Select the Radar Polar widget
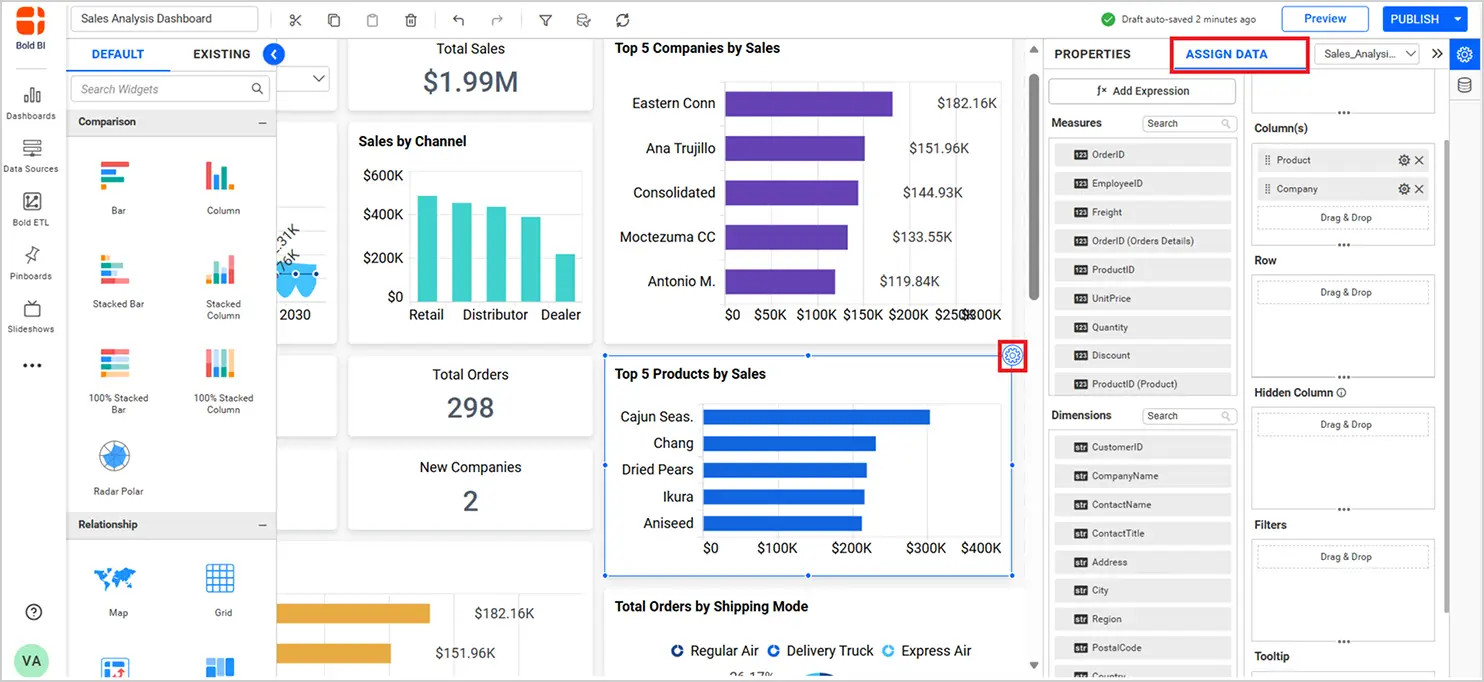The width and height of the screenshot is (1484, 682). click(118, 468)
